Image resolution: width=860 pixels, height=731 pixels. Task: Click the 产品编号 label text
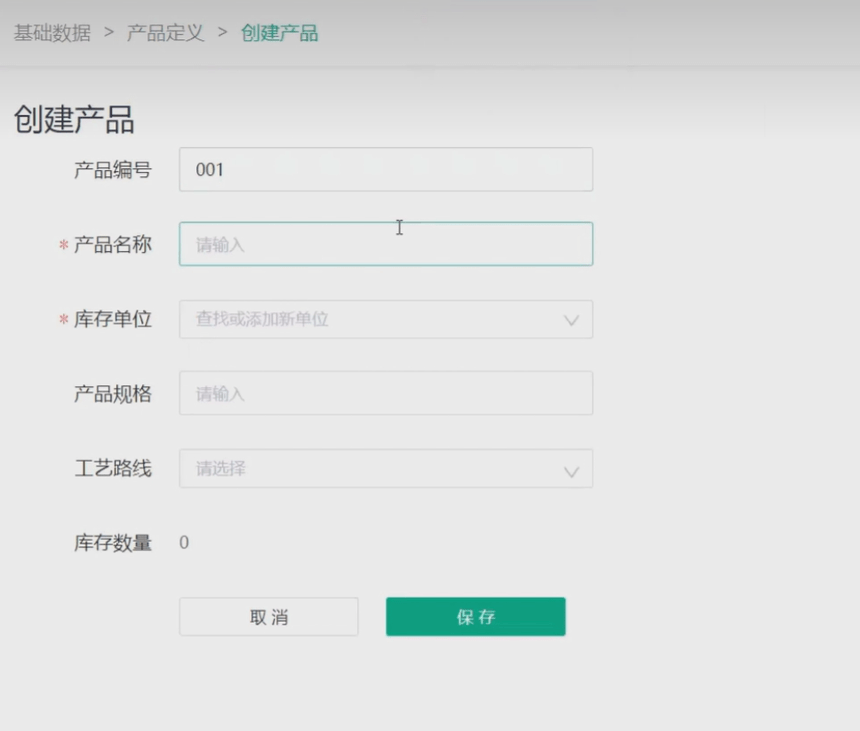pyautogui.click(x=111, y=169)
